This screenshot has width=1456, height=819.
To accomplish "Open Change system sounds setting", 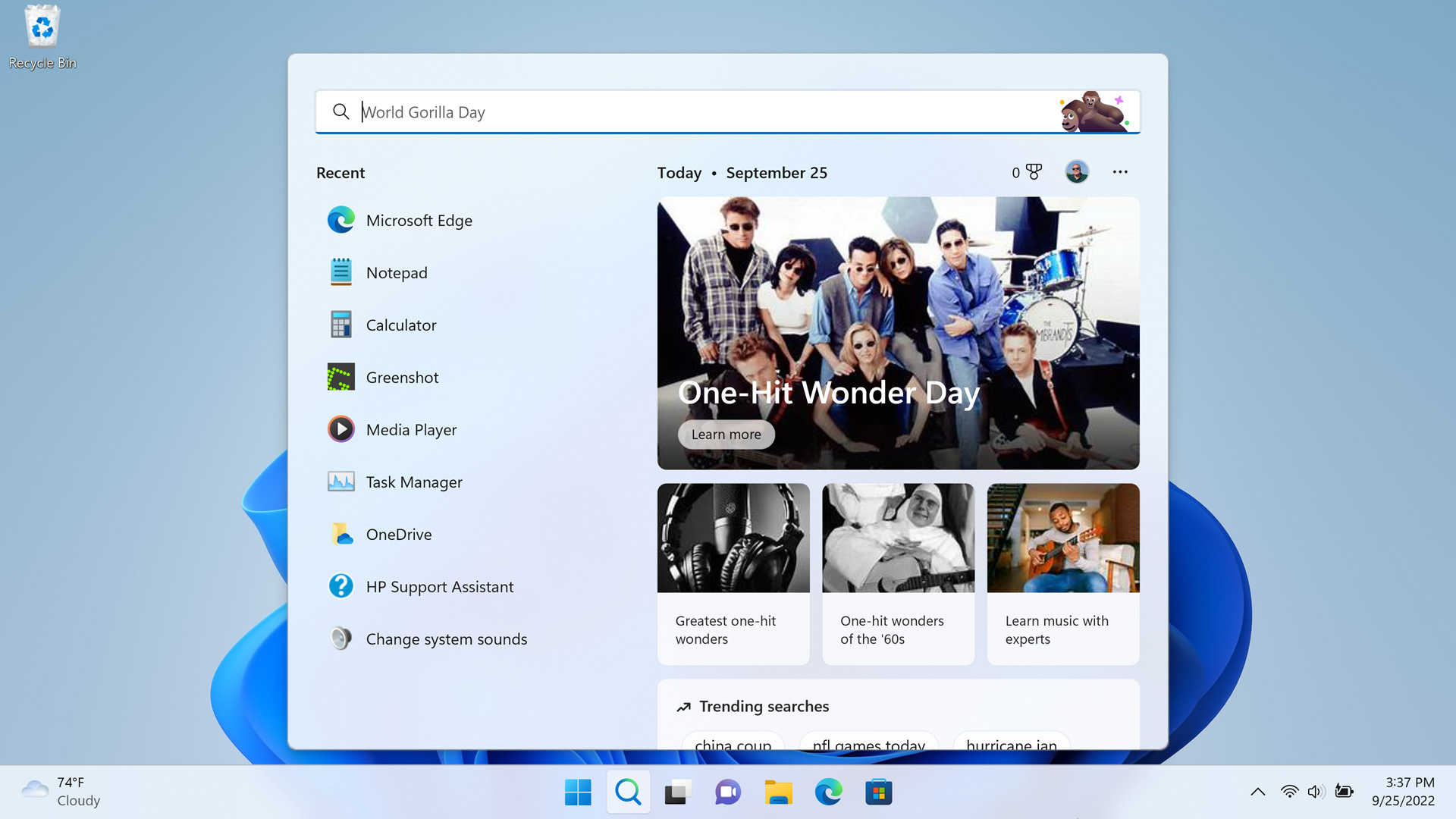I will point(446,639).
